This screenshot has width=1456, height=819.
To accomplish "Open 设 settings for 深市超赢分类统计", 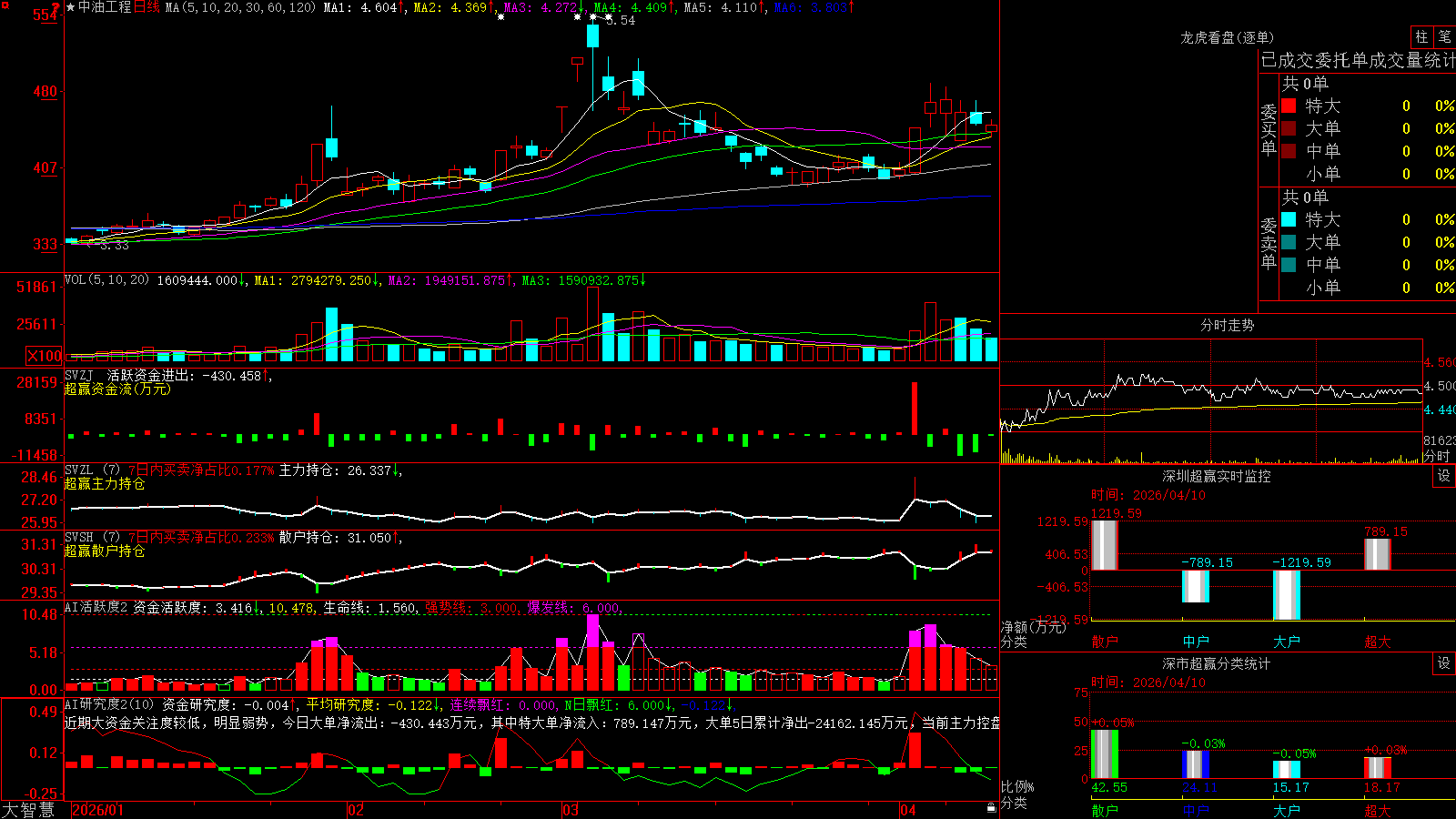I will tap(1444, 663).
